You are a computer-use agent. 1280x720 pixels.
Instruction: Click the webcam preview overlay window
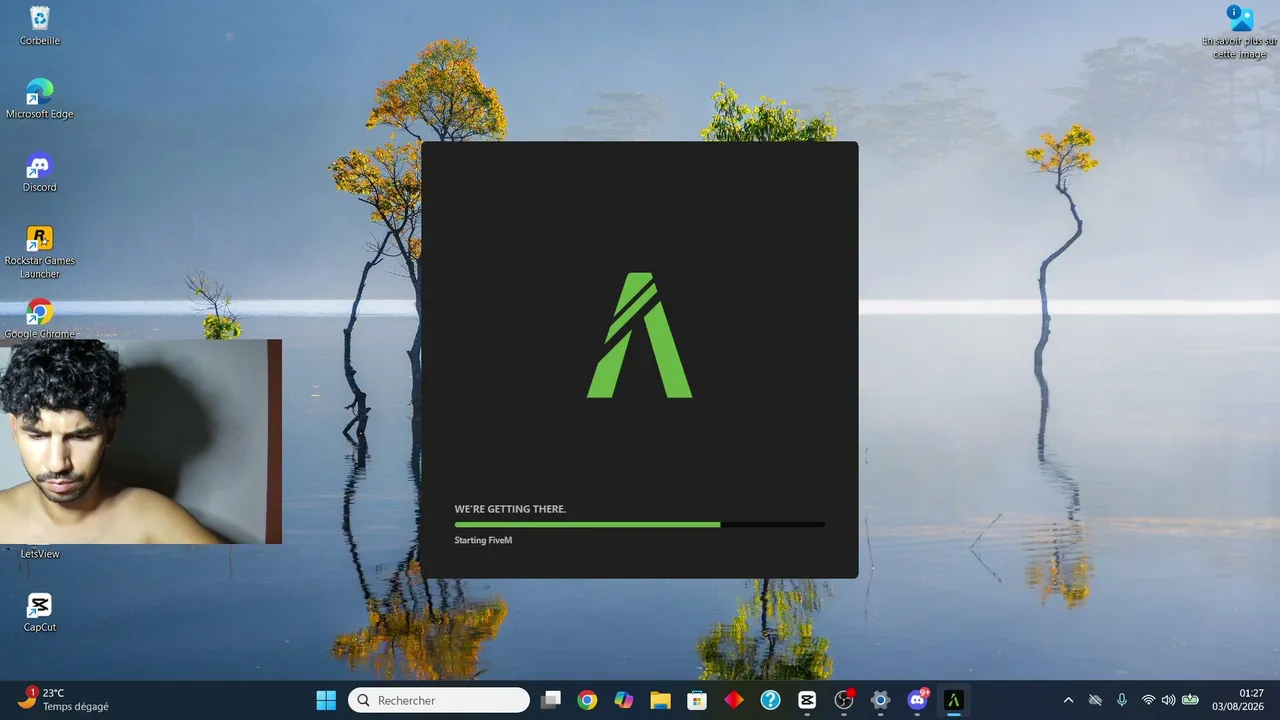pos(141,441)
